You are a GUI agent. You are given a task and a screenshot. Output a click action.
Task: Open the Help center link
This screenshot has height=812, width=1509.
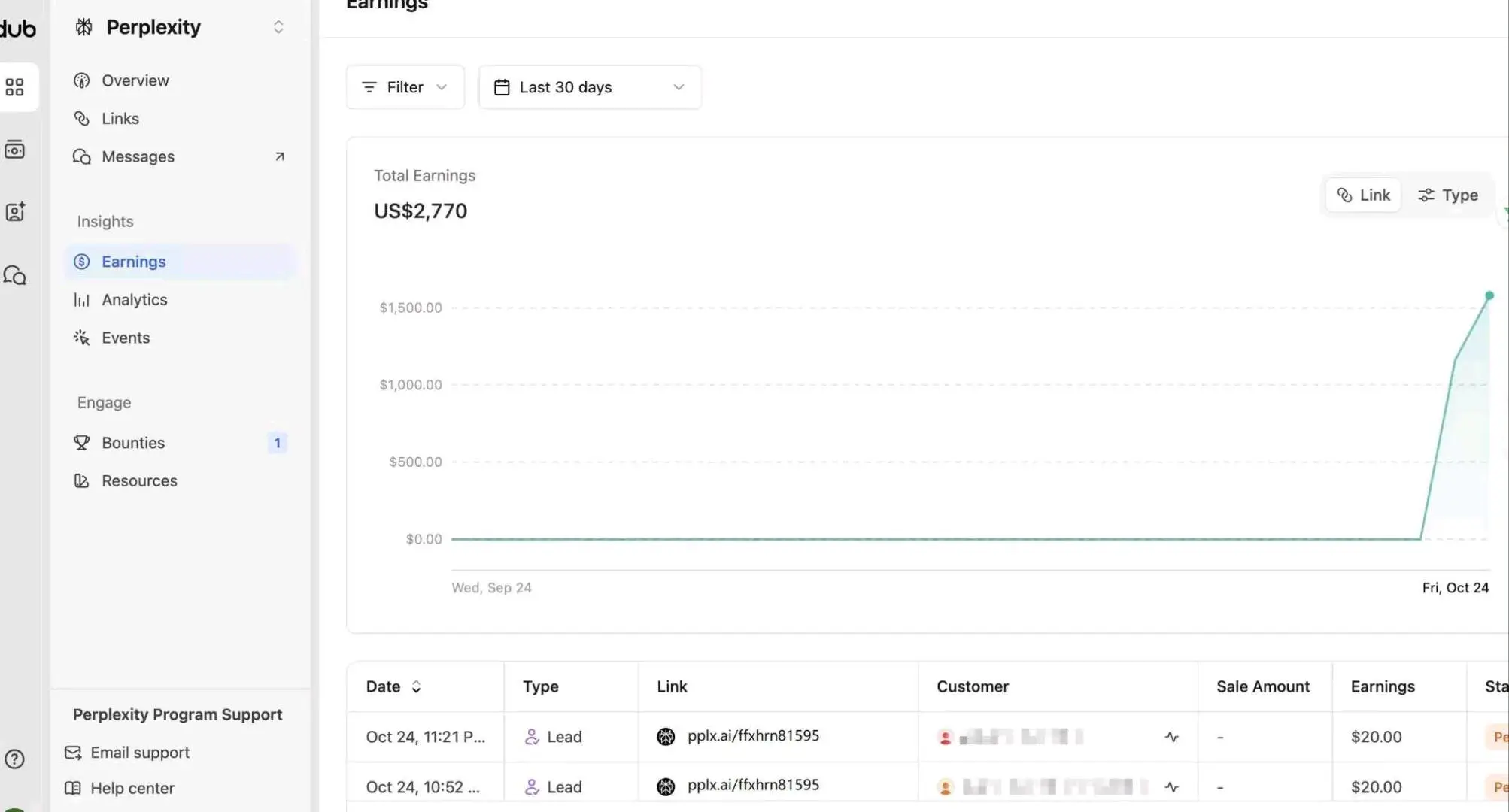132,788
